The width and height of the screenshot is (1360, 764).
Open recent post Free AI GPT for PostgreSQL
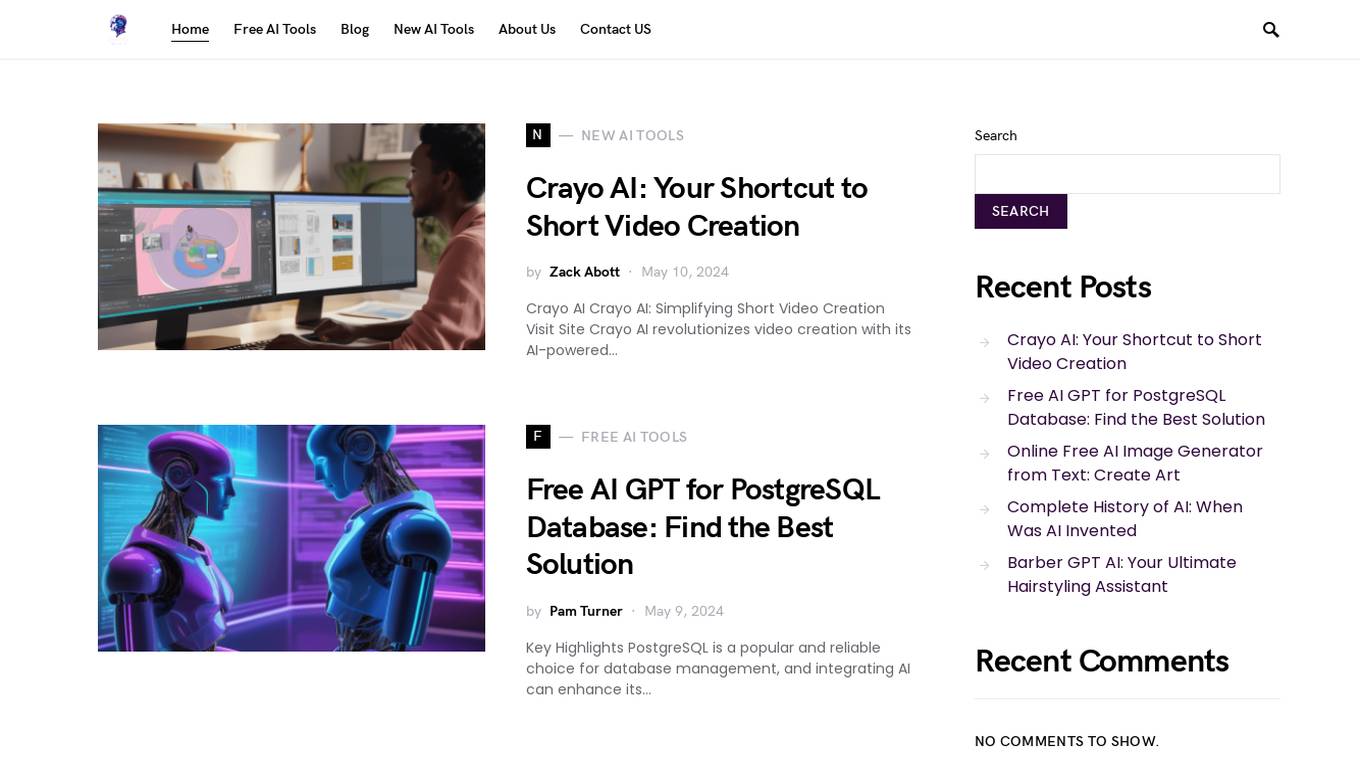pyautogui.click(x=1136, y=408)
